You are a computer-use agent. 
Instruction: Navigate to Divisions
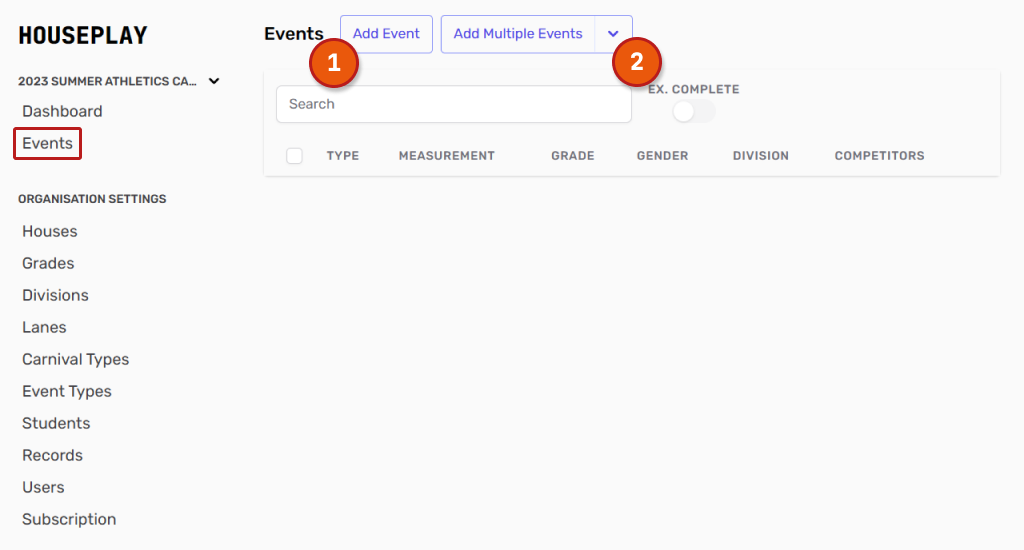click(55, 295)
